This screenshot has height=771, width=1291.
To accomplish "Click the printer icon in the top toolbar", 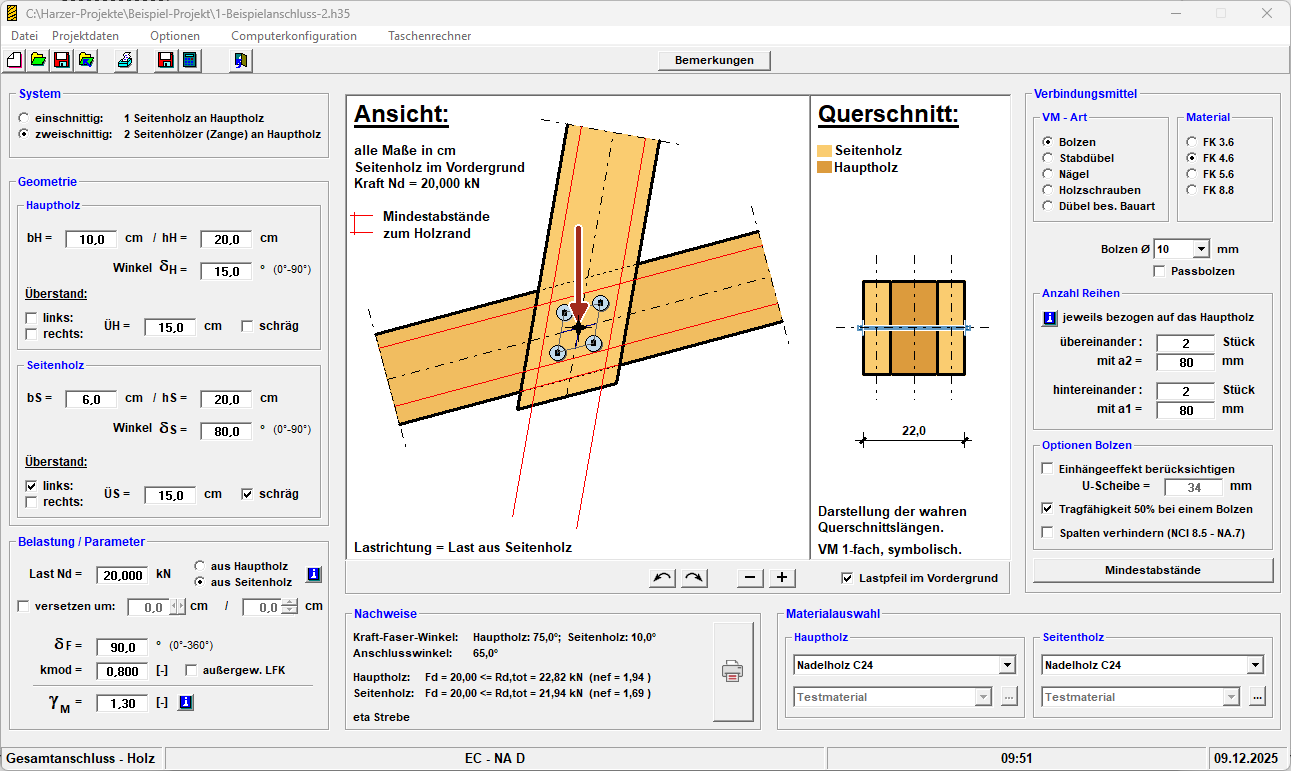I will (125, 60).
